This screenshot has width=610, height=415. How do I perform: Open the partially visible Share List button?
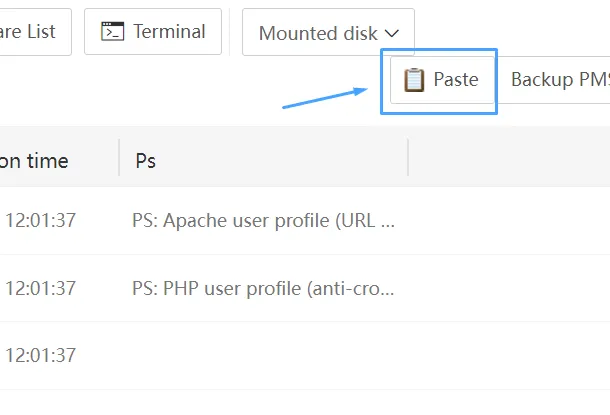(x=30, y=32)
